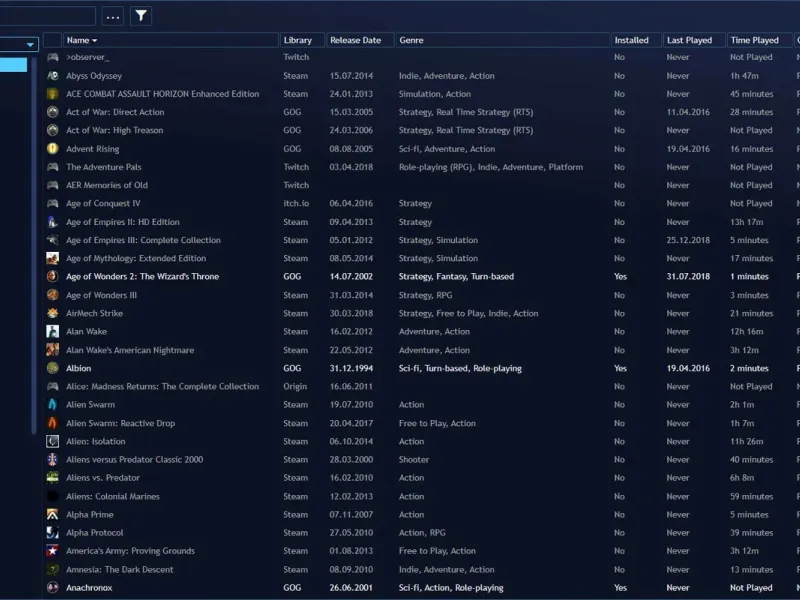Click the Age of Wonders III icon

(53, 295)
